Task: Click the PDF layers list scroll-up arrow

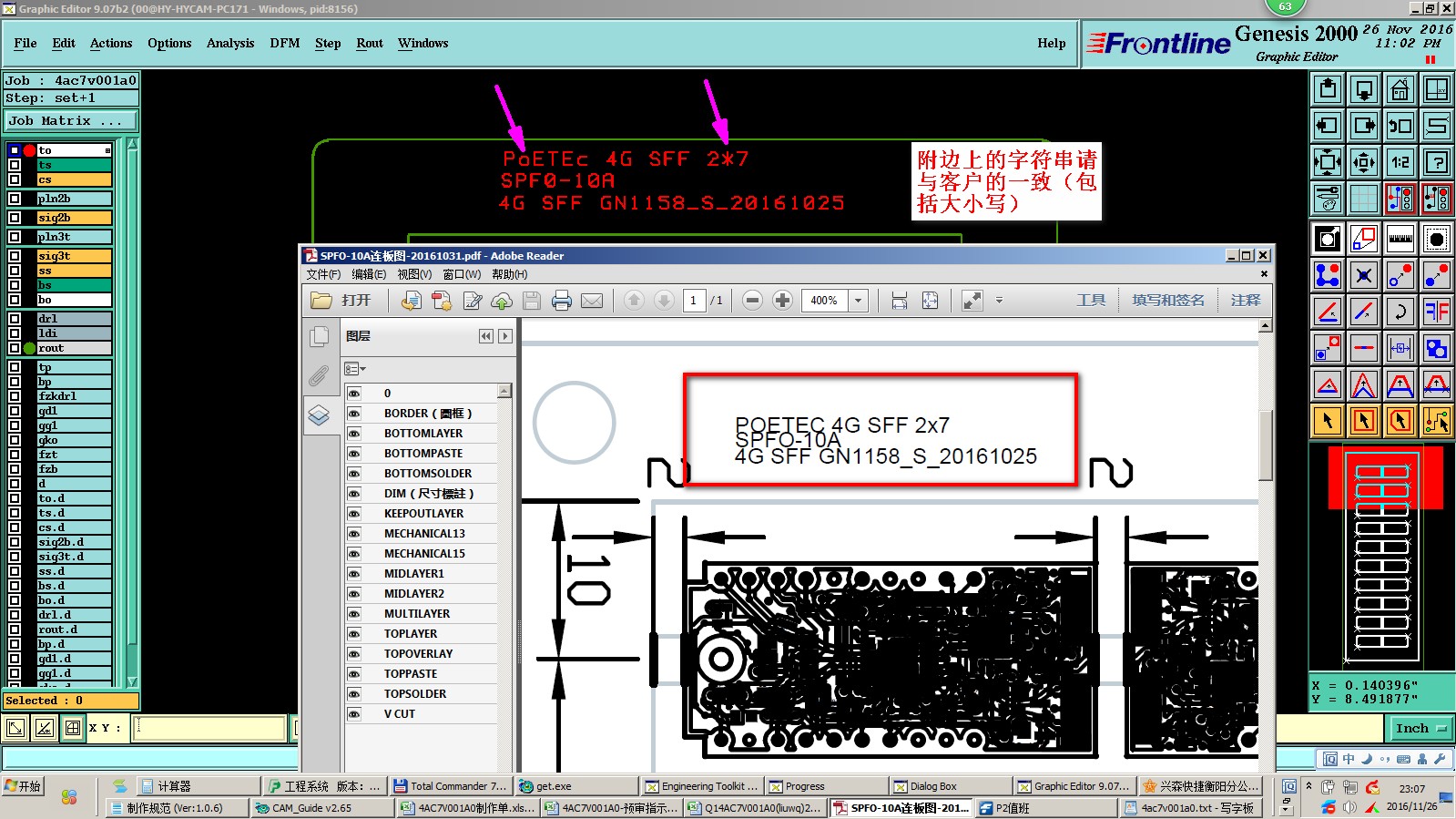Action: coord(504,392)
